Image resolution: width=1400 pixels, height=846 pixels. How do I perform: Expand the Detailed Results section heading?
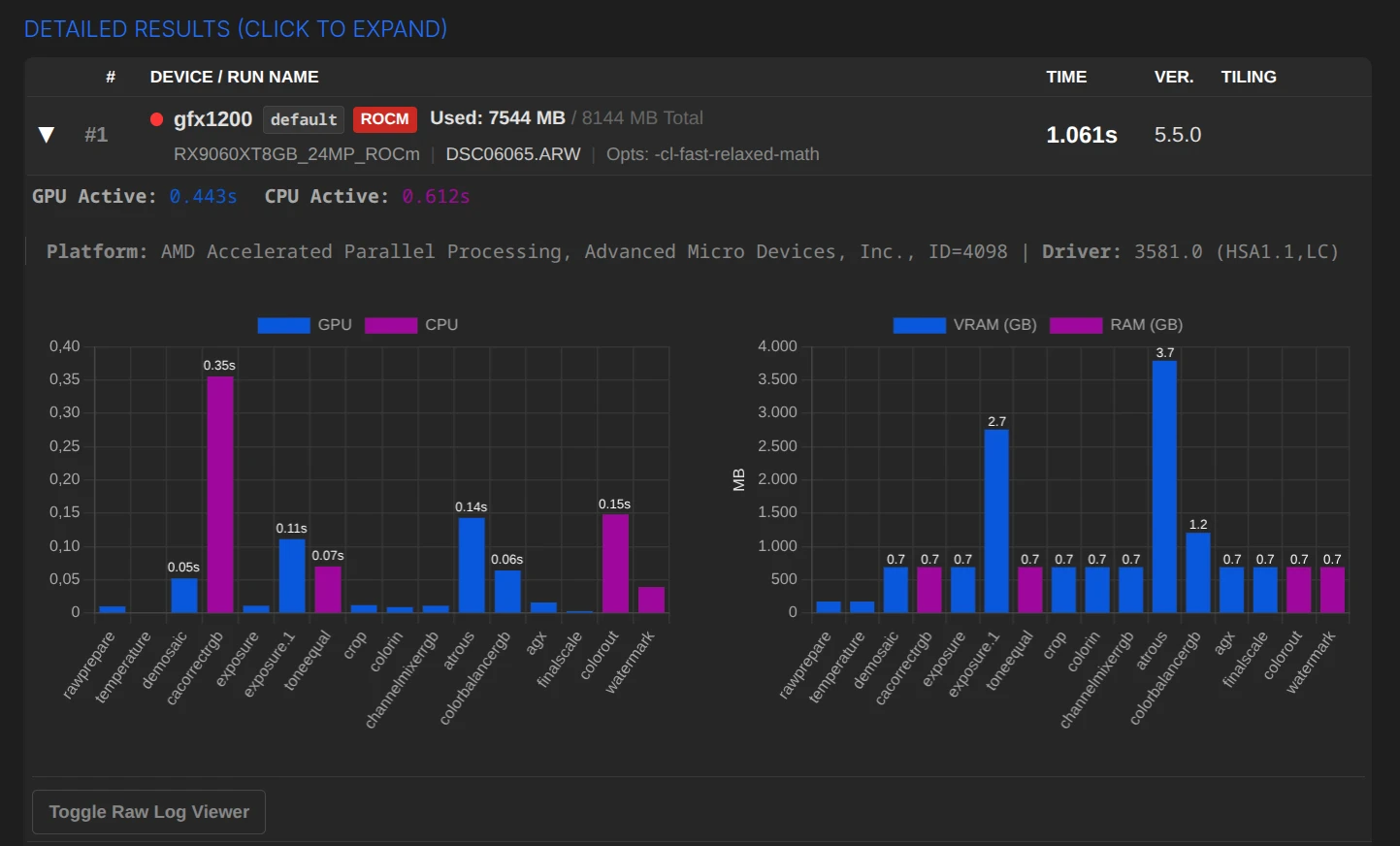click(x=236, y=29)
